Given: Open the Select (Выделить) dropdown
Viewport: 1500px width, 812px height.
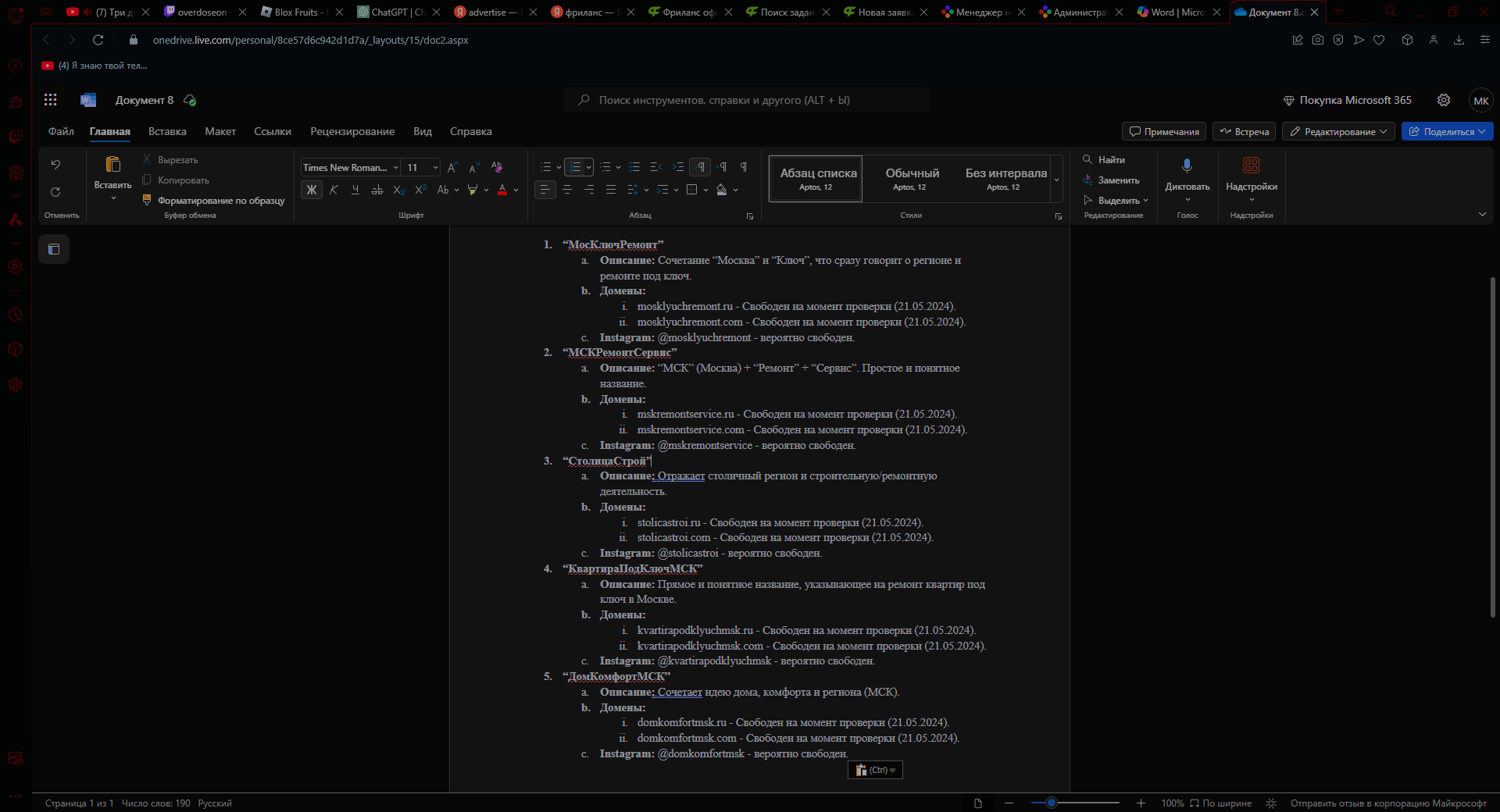Looking at the screenshot, I should point(1116,201).
